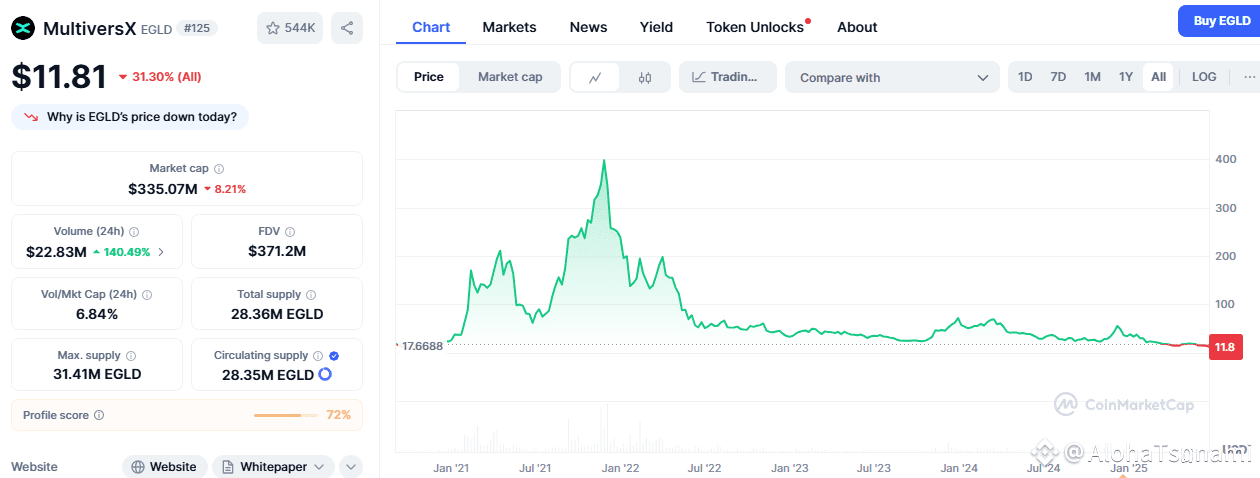Show Profile score info icon

pyautogui.click(x=99, y=415)
